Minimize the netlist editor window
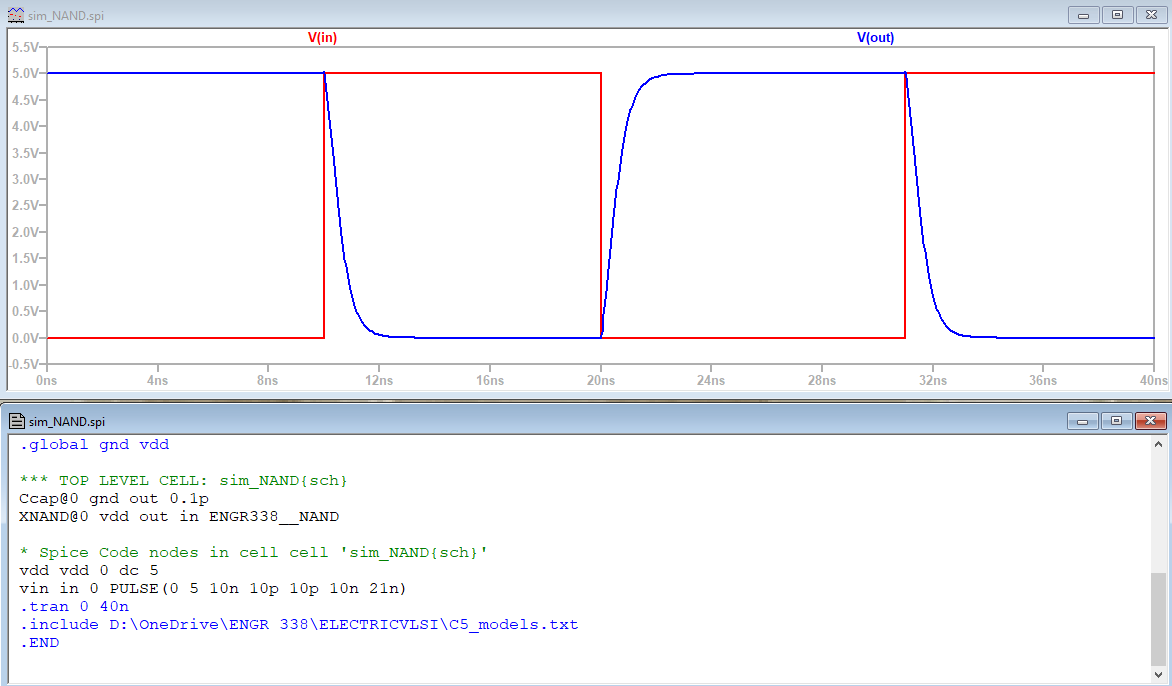The height and width of the screenshot is (686, 1172). coord(1082,421)
